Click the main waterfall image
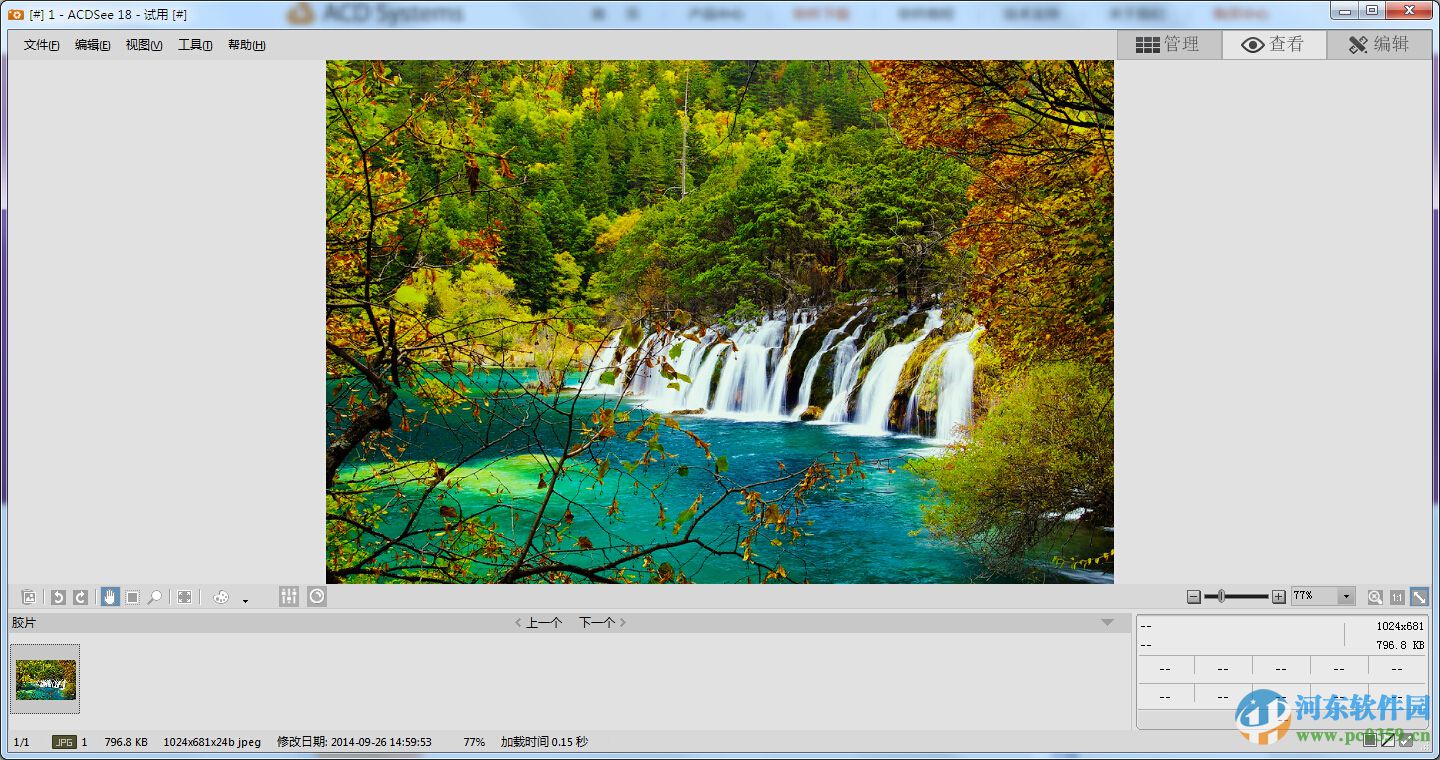 (x=720, y=322)
